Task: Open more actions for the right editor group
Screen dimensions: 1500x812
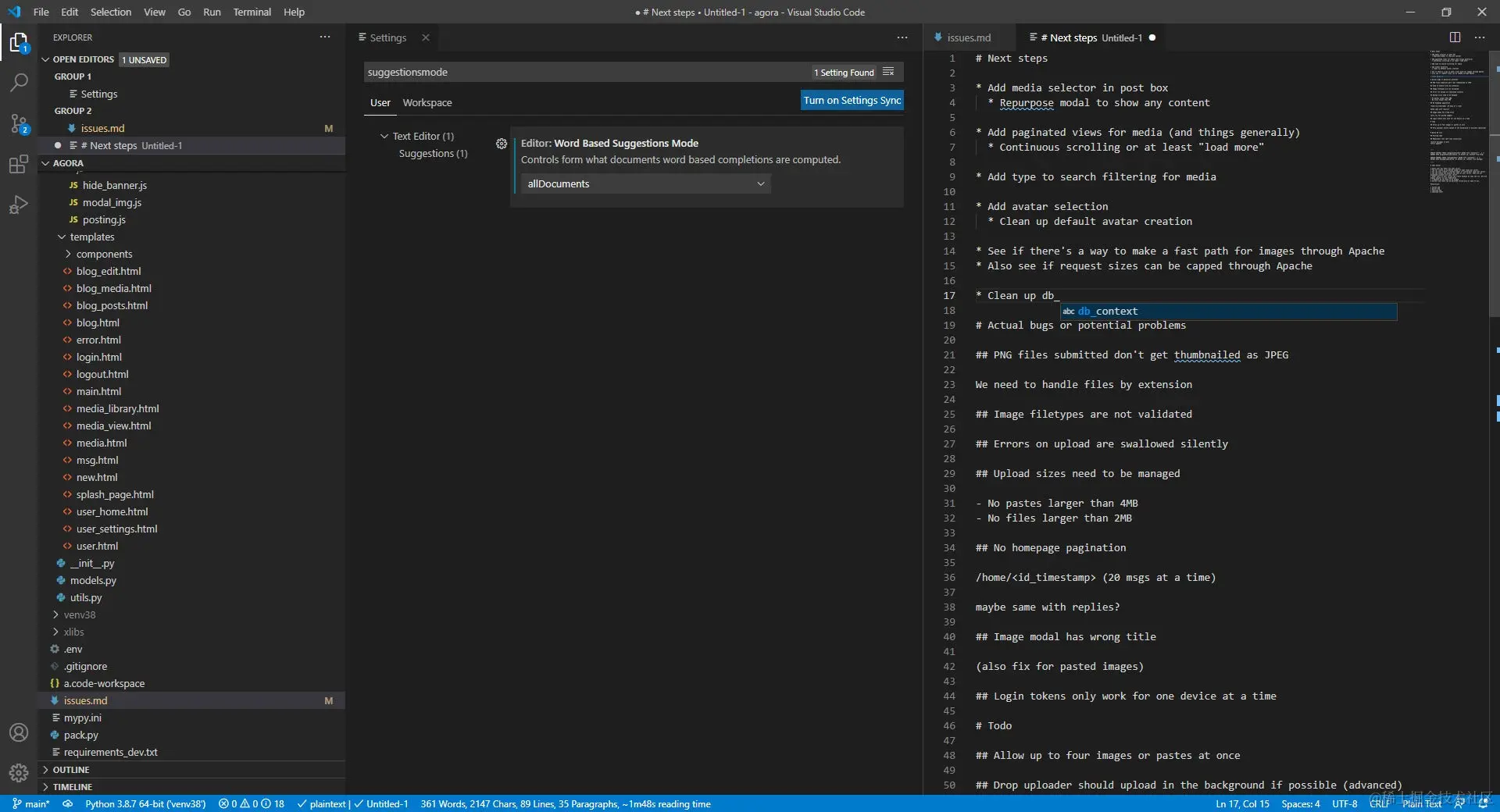Action: (1480, 37)
